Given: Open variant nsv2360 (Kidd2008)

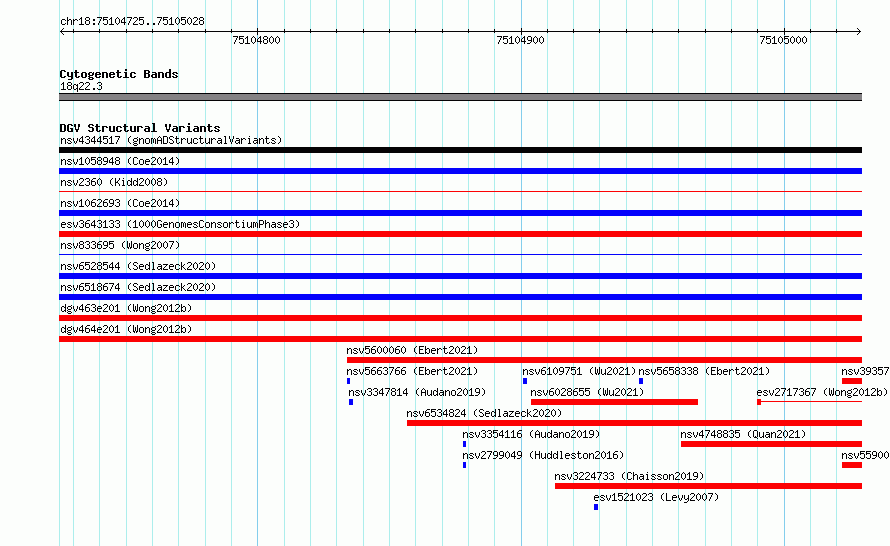Looking at the screenshot, I should [114, 182].
